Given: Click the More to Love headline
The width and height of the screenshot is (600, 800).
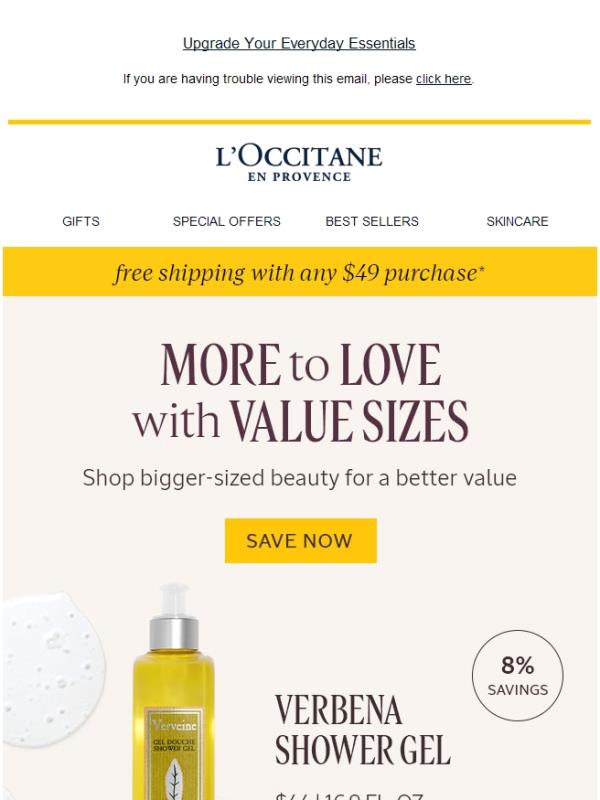Looking at the screenshot, I should tap(301, 392).
